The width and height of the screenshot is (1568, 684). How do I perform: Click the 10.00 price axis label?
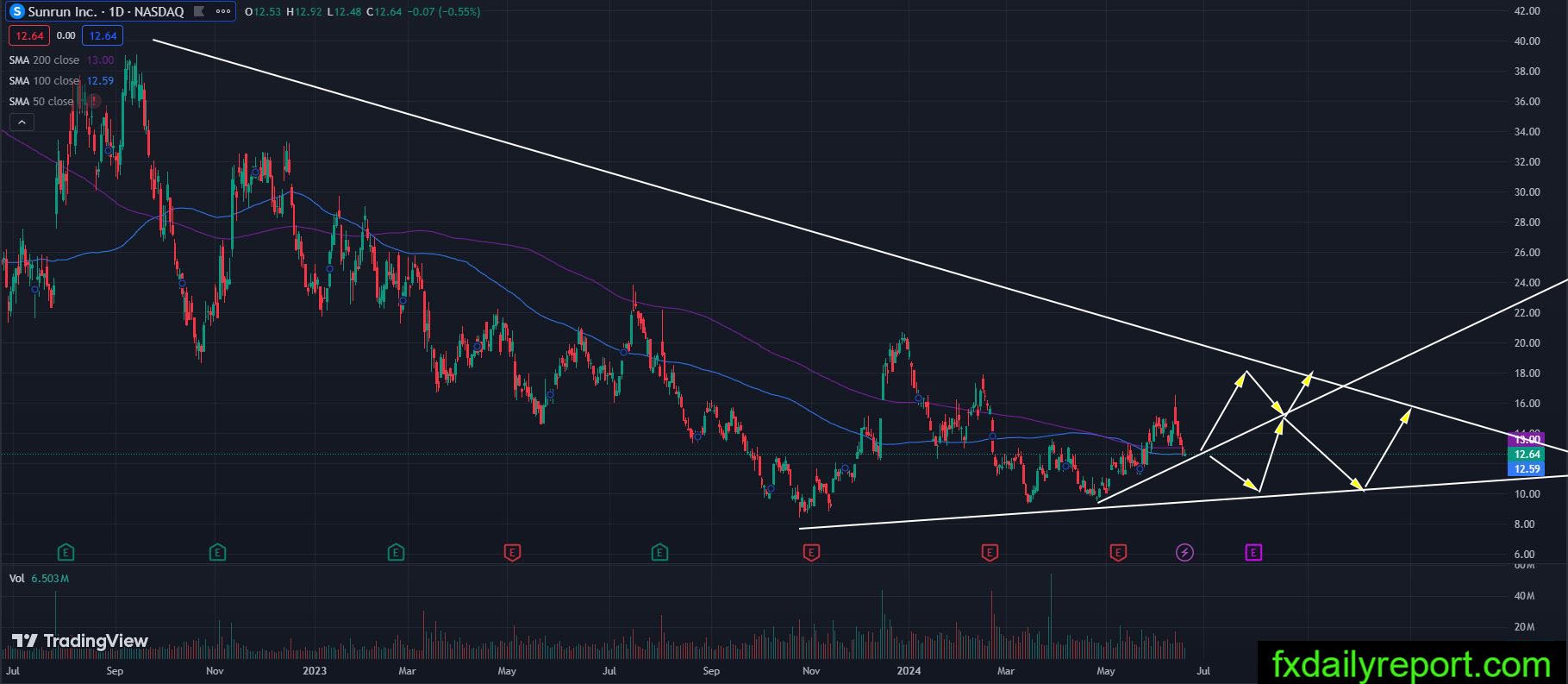pyautogui.click(x=1527, y=494)
